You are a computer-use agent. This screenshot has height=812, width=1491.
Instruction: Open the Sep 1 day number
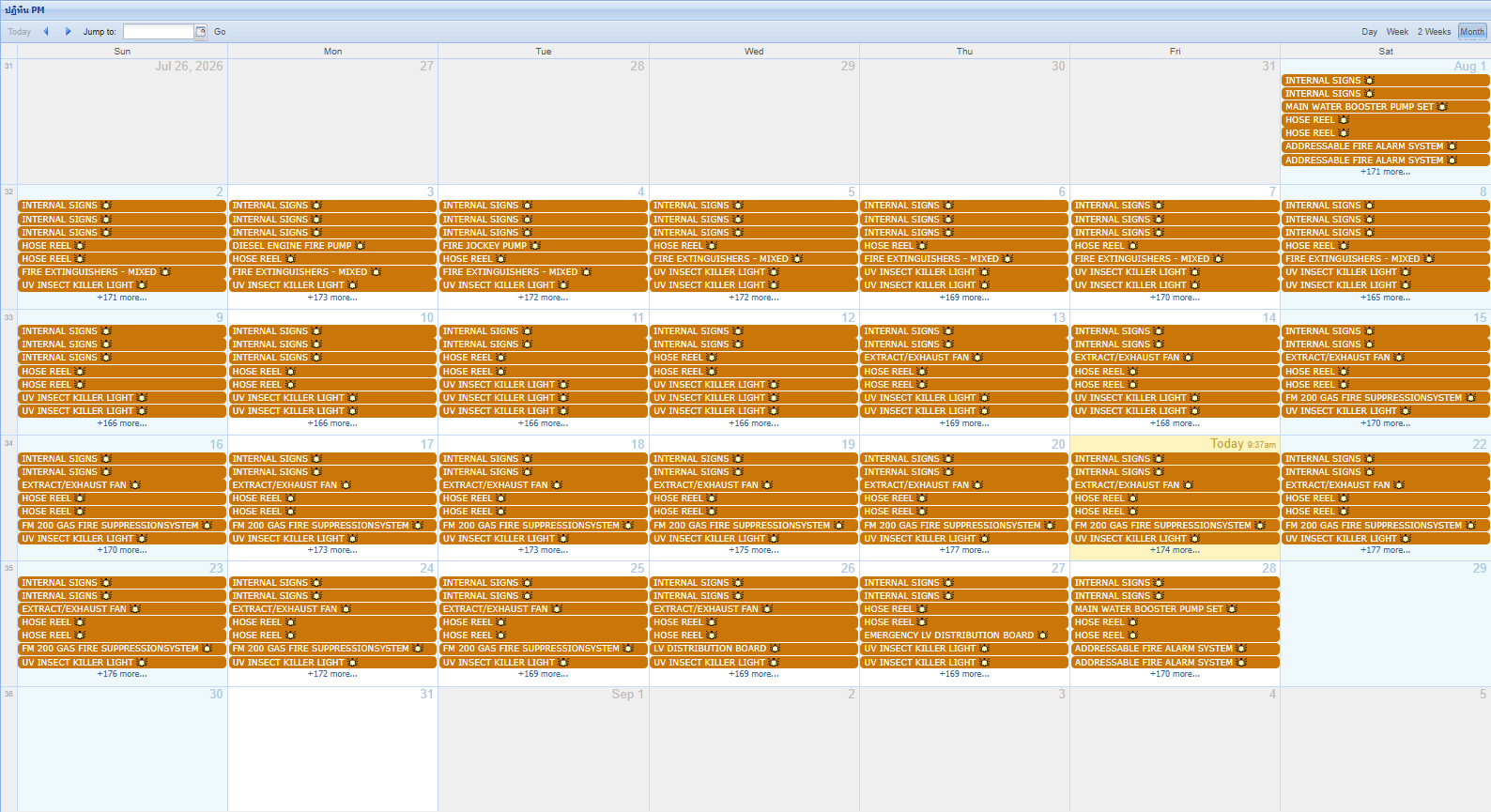[627, 695]
